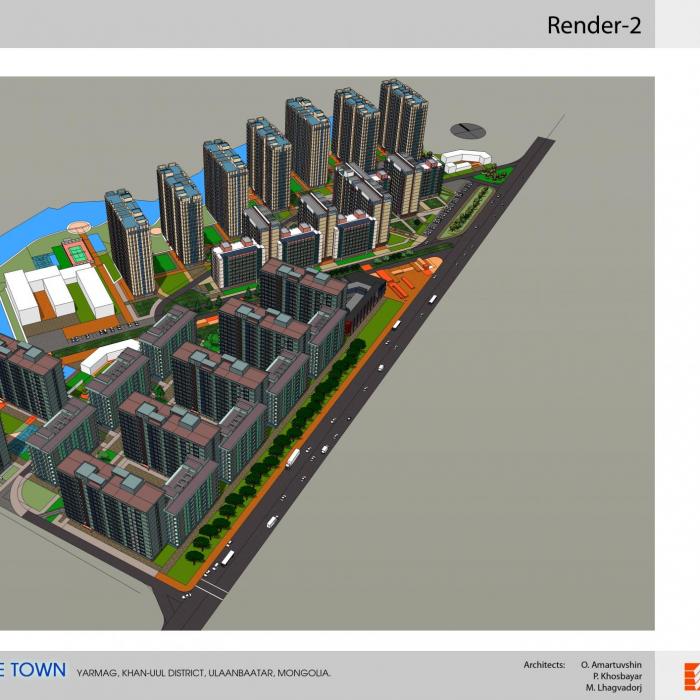Click architect name O. Amartuvshin
Viewport: 700px width, 700px height.
point(611,665)
